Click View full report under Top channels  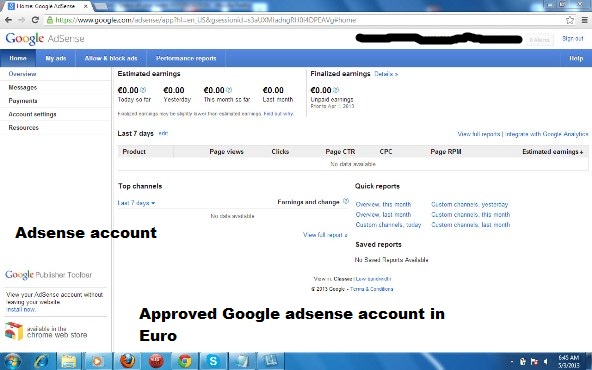[325, 235]
